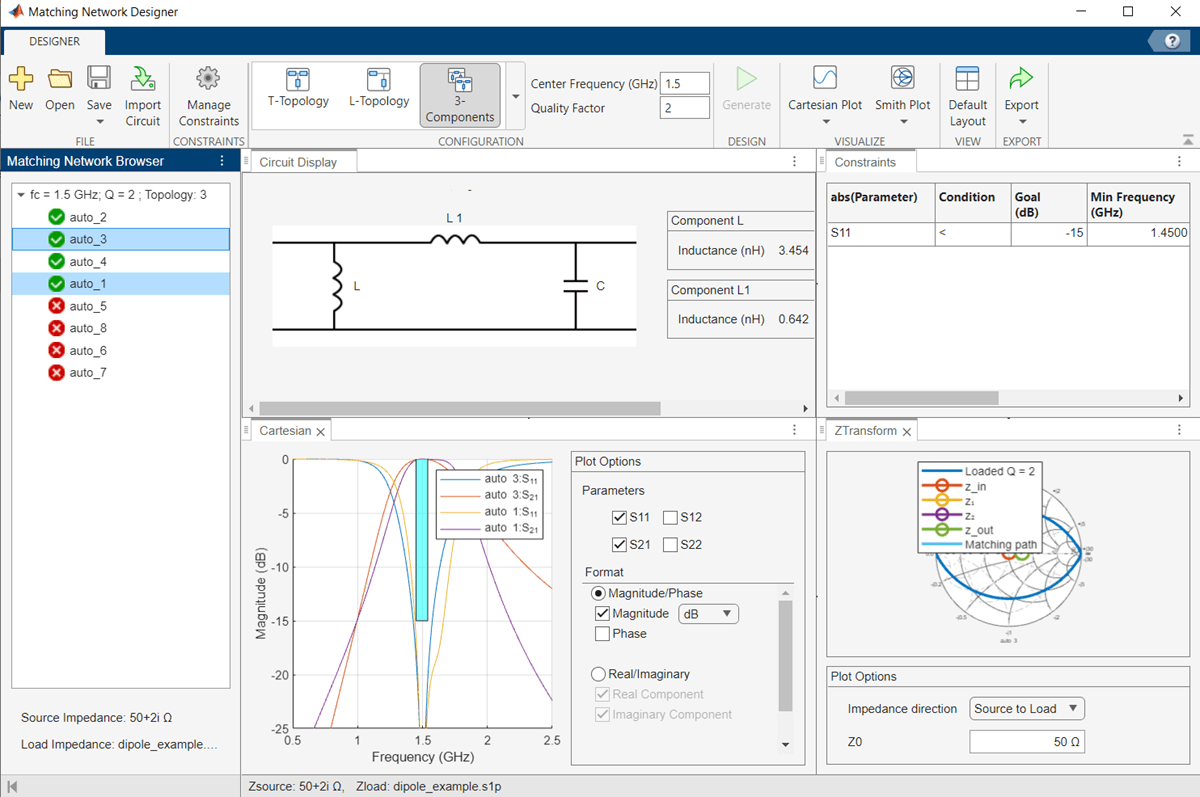Screen dimensions: 1200x797
Task: Uncheck the S11 parameter checkbox
Action: (620, 517)
